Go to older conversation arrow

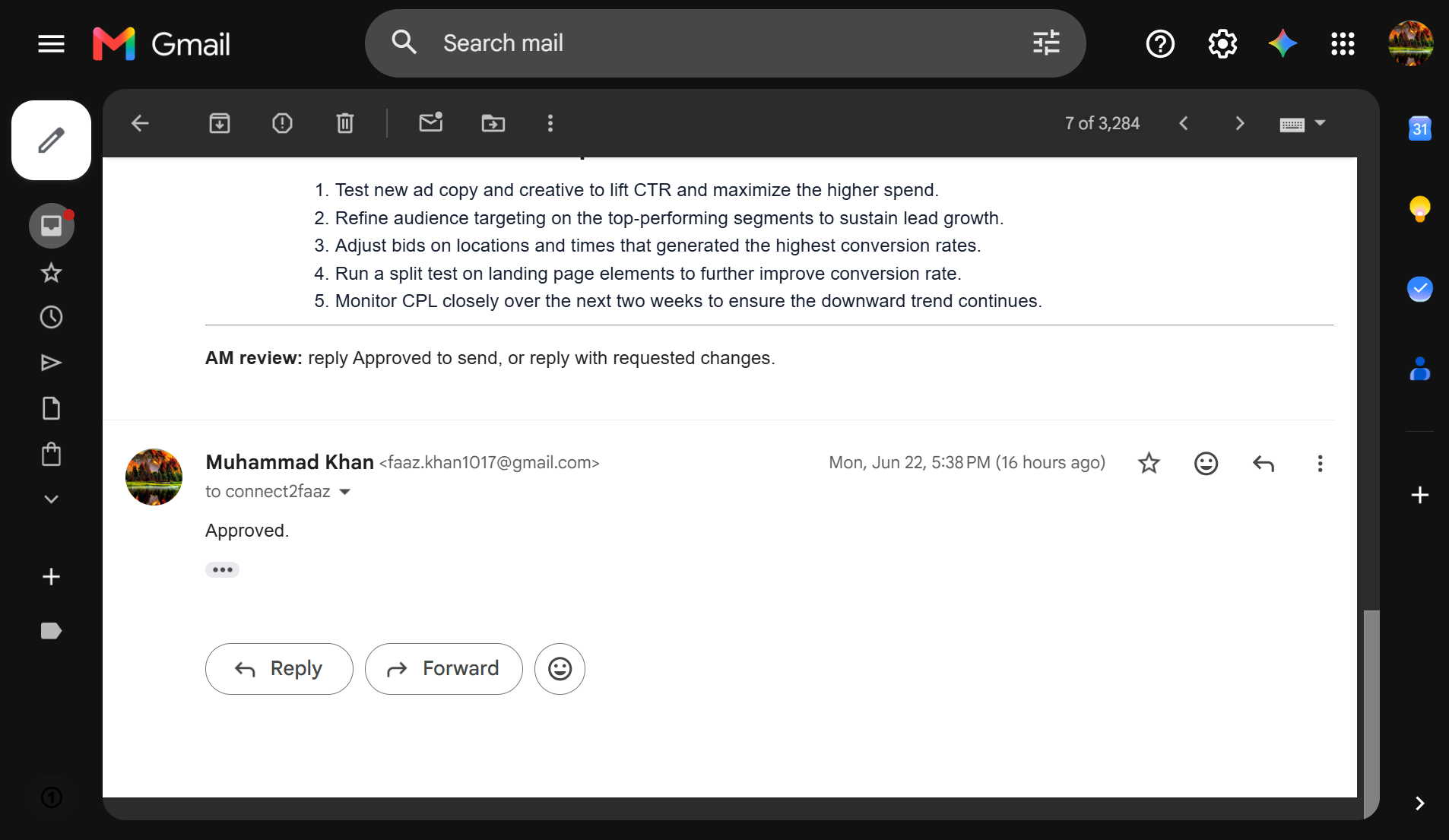coord(1240,123)
